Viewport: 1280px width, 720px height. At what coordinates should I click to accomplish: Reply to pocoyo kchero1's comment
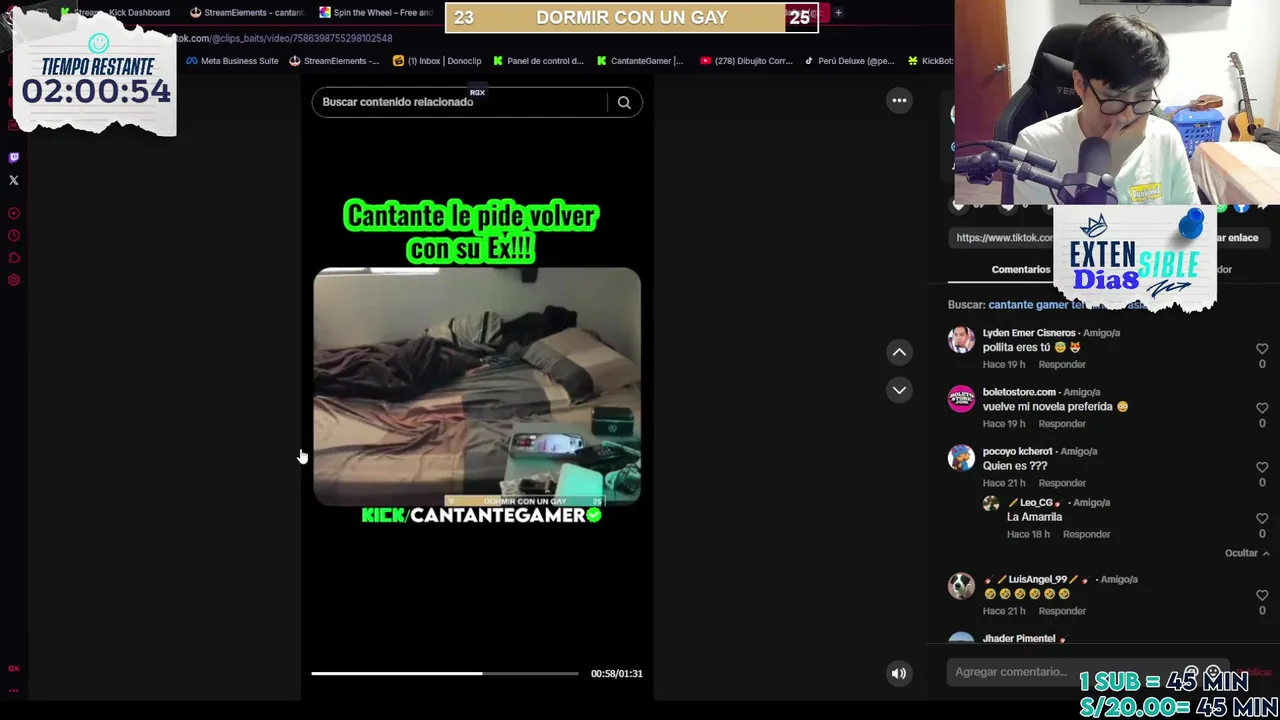1062,483
